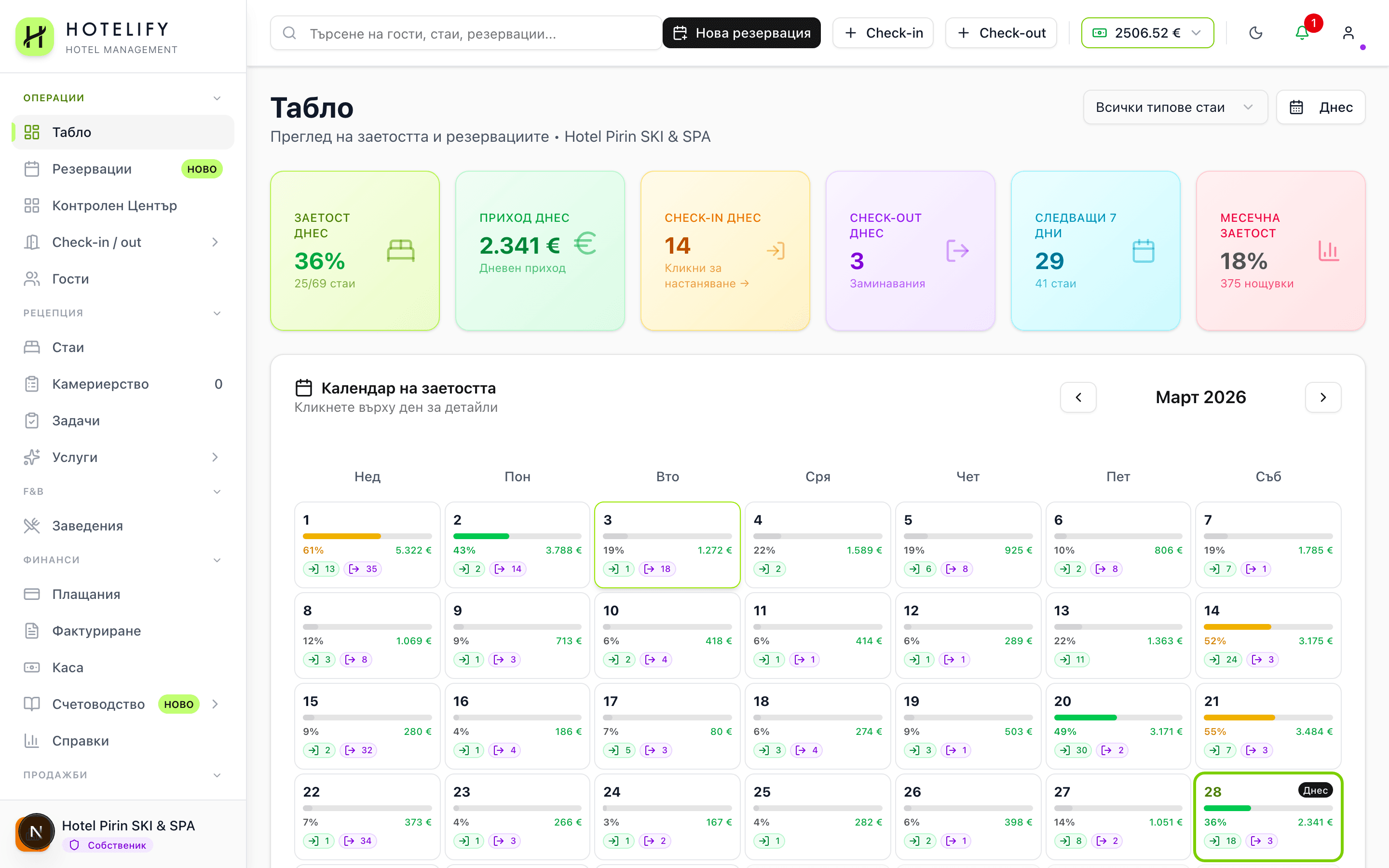The height and width of the screenshot is (868, 1389).
Task: Select the Камериерство housekeeping icon
Action: [x=32, y=383]
